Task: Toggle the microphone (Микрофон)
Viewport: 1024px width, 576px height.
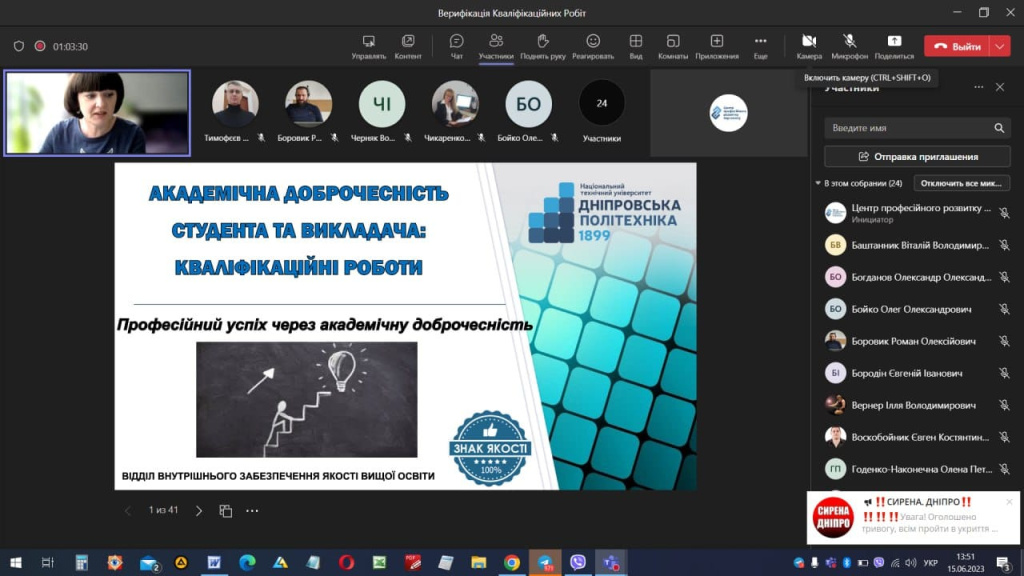Action: (x=850, y=46)
